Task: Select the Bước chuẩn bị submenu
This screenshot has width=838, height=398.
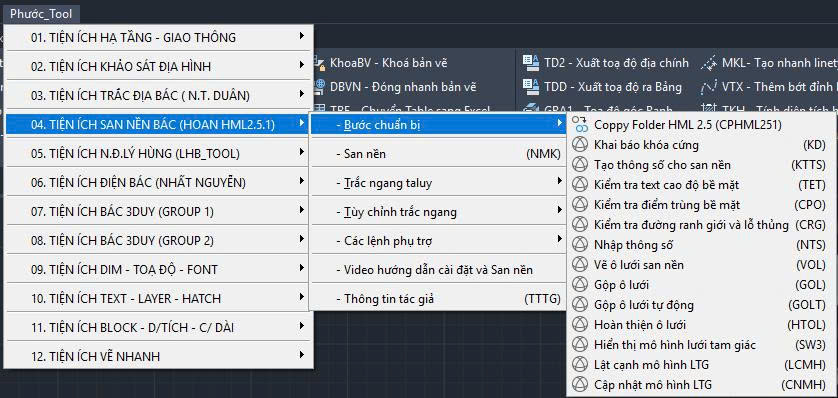Action: (x=438, y=124)
